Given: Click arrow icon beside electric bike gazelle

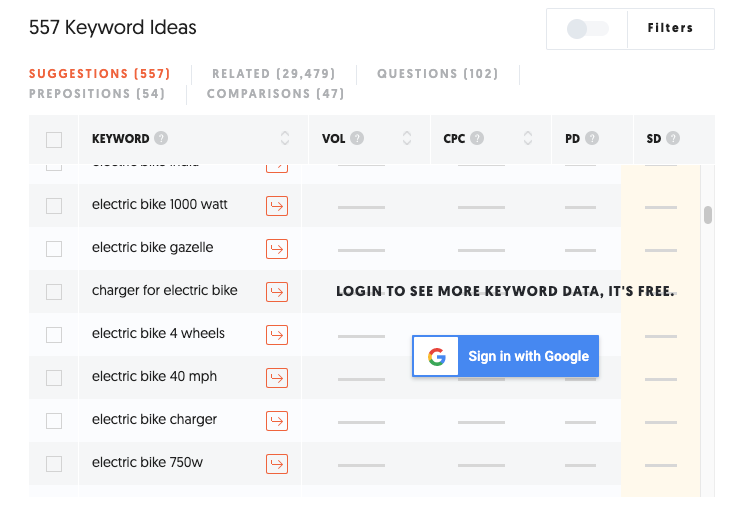Looking at the screenshot, I should (277, 248).
